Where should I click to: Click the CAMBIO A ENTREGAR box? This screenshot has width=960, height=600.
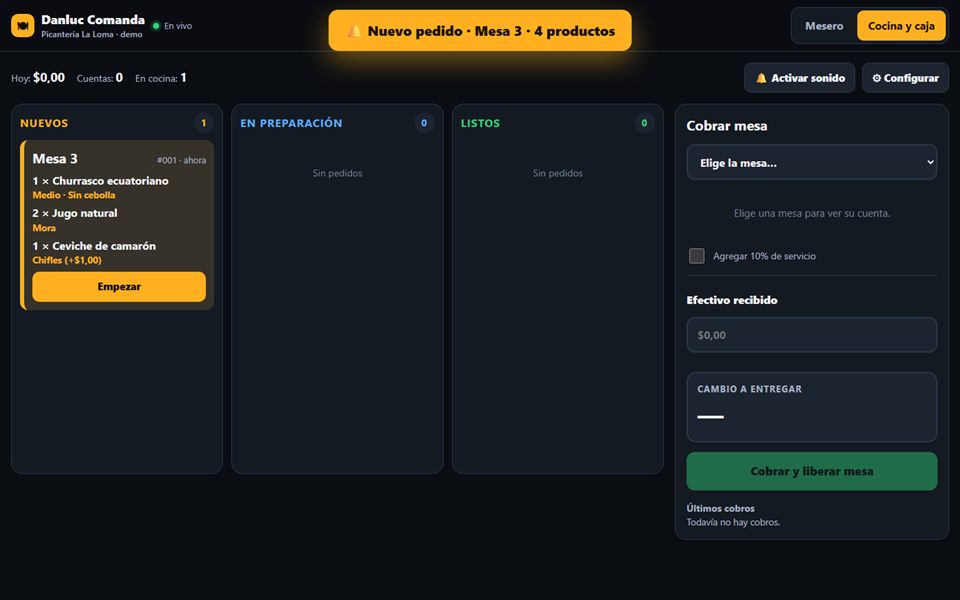[x=812, y=407]
